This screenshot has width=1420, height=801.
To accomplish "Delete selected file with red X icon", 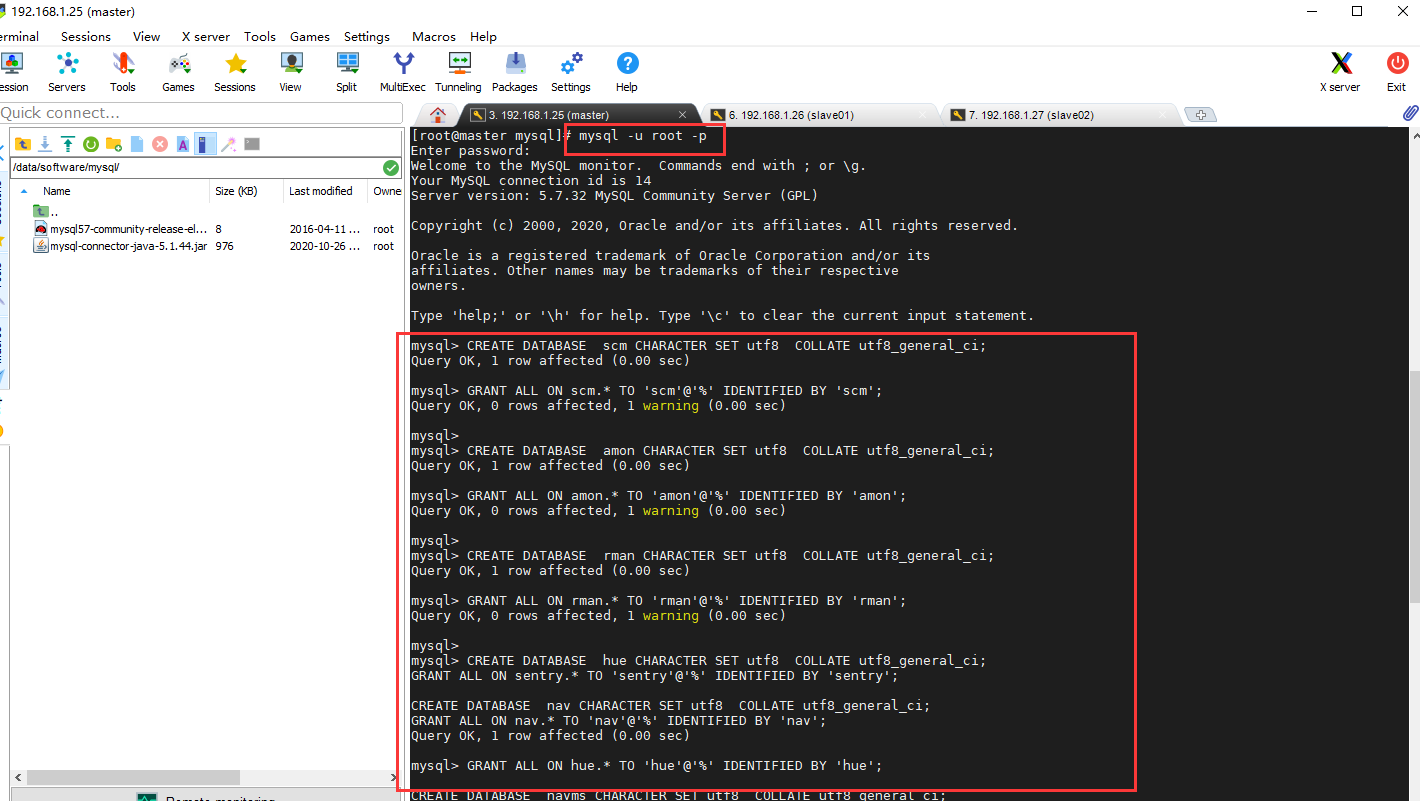I will click(x=160, y=145).
